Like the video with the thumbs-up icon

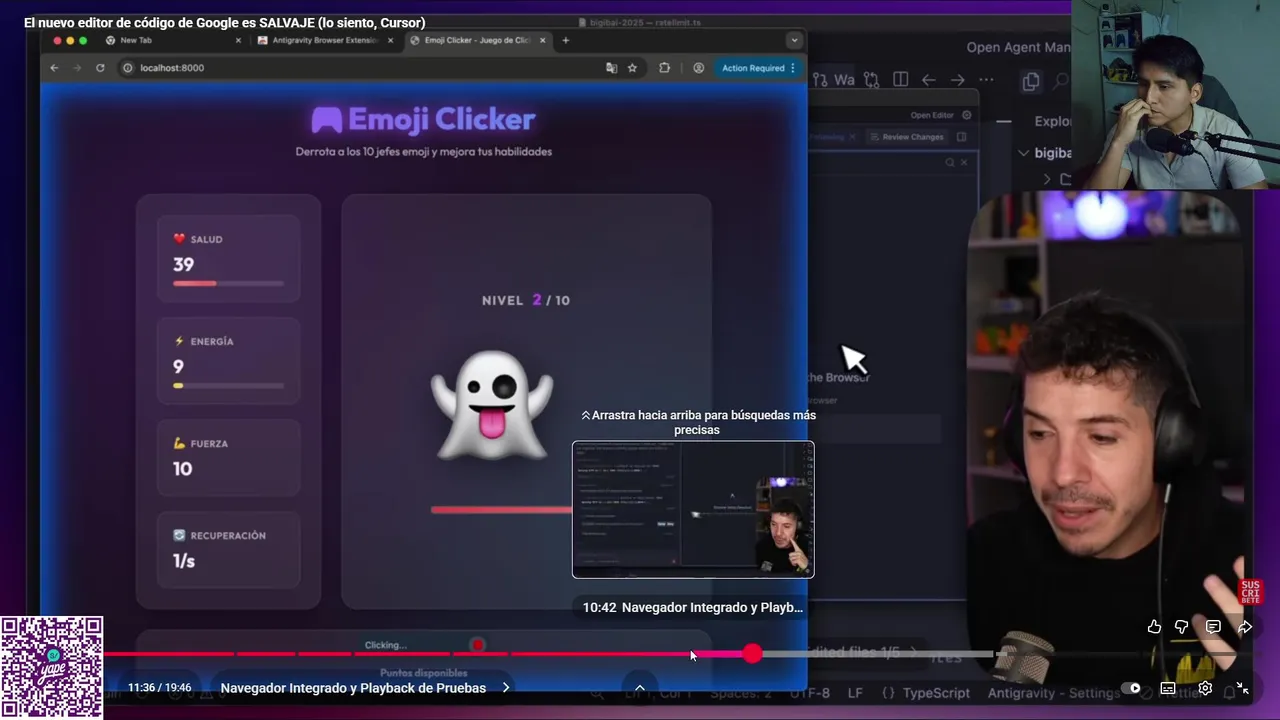coord(1154,627)
